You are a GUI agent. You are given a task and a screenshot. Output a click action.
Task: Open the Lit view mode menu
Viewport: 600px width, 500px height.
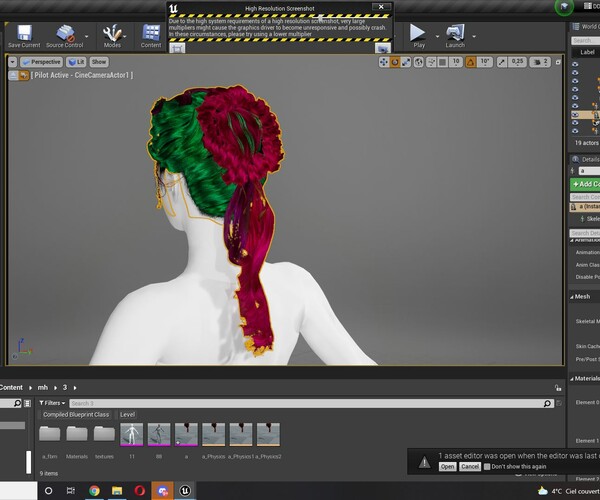click(x=76, y=62)
